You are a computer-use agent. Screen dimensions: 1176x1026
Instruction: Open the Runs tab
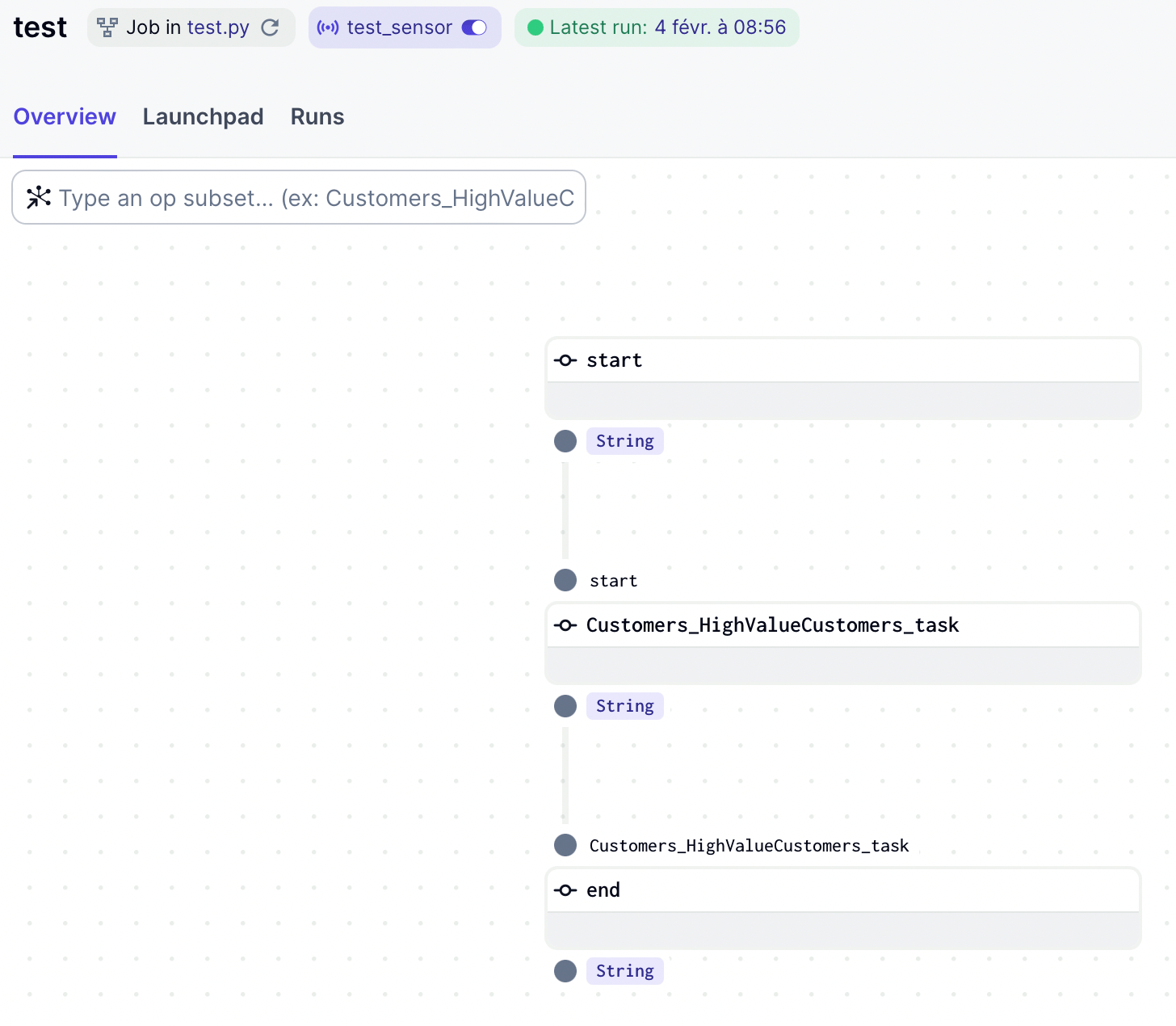pyautogui.click(x=317, y=117)
